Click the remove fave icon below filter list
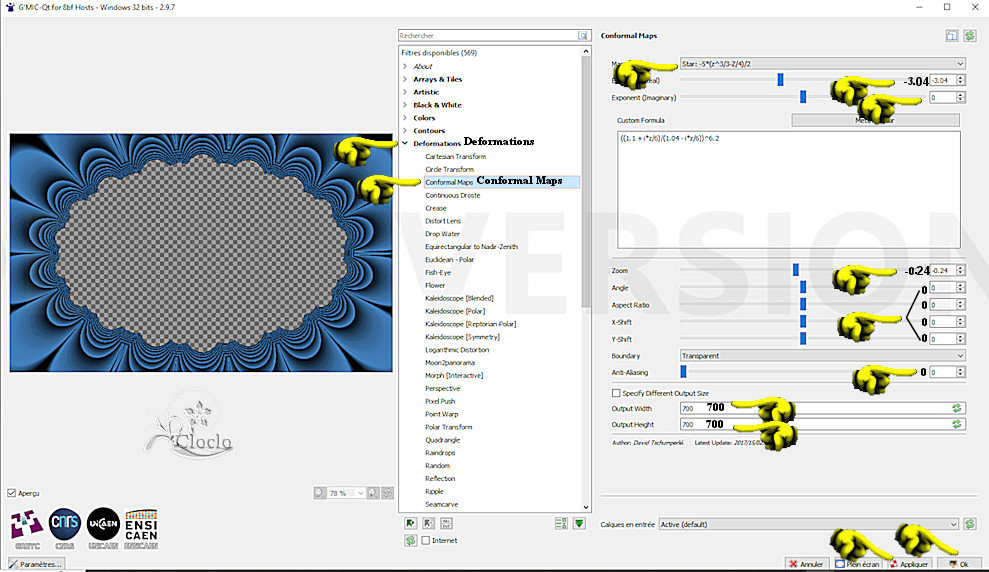The width and height of the screenshot is (989, 572). click(428, 522)
